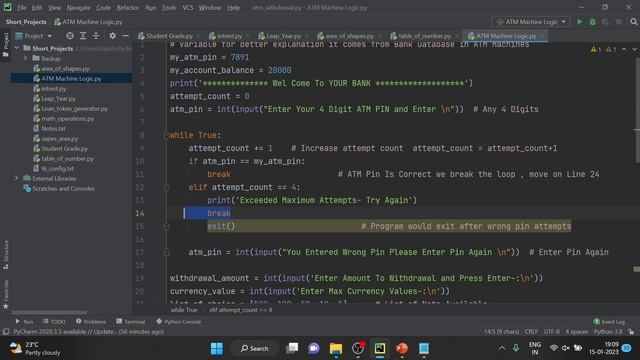Click the Short_Projects navigation bar breadcrumb

coord(26,22)
